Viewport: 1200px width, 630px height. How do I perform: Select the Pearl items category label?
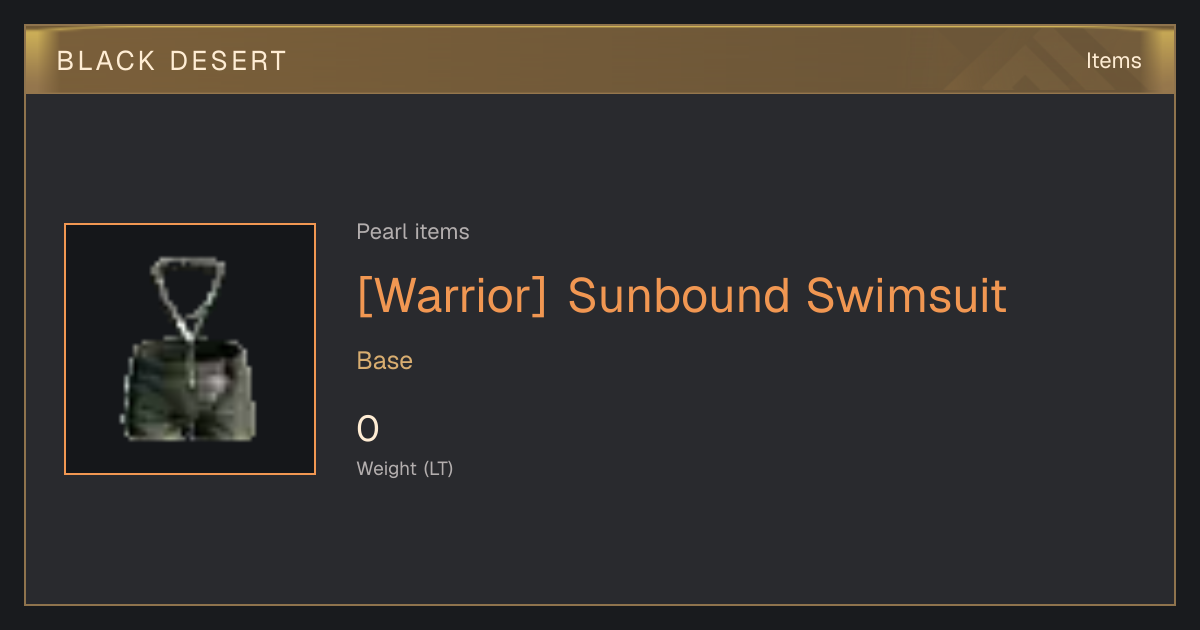[x=413, y=232]
